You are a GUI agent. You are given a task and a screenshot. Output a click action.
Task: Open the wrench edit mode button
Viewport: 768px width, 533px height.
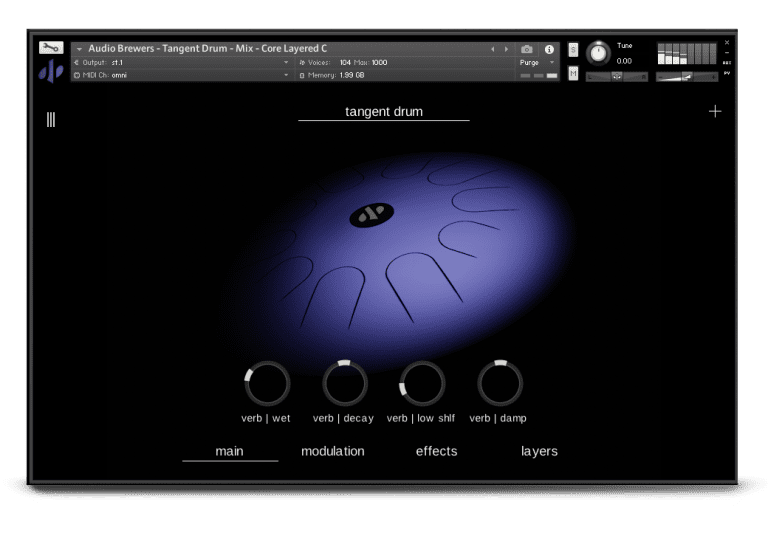[x=51, y=48]
